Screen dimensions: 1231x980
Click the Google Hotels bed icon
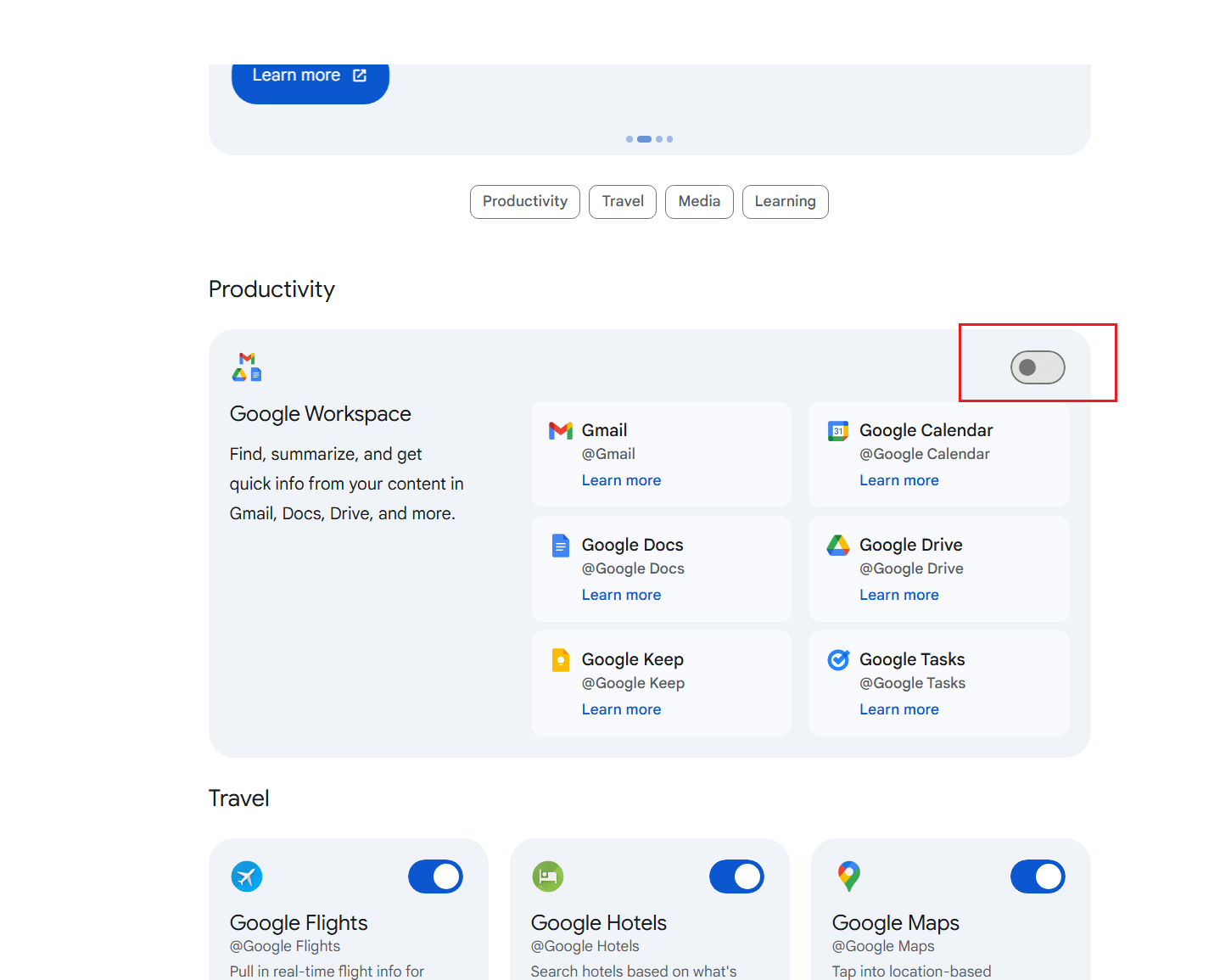(x=548, y=876)
